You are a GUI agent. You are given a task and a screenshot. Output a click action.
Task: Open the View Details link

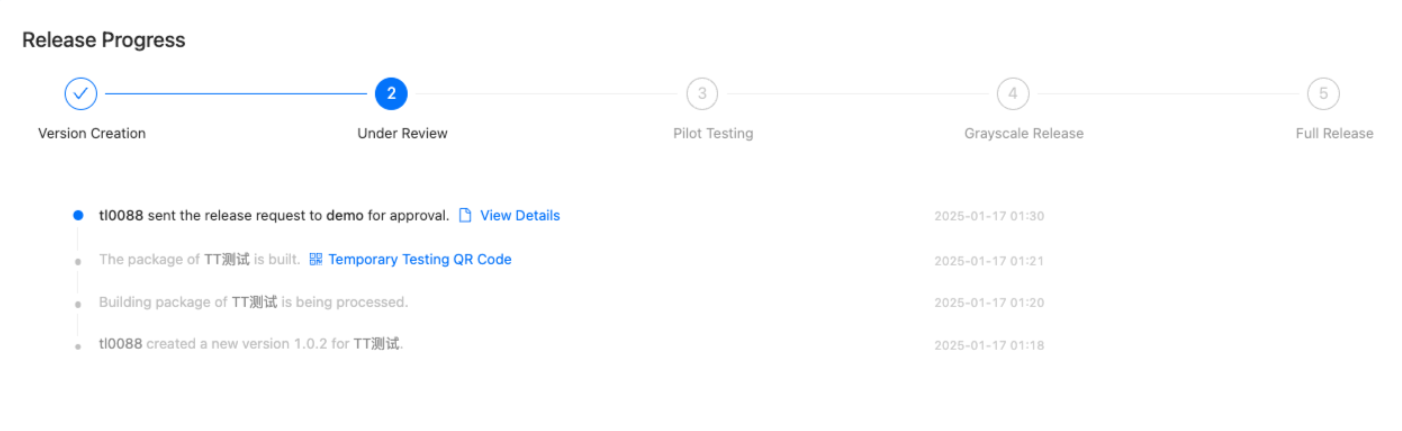click(x=520, y=216)
